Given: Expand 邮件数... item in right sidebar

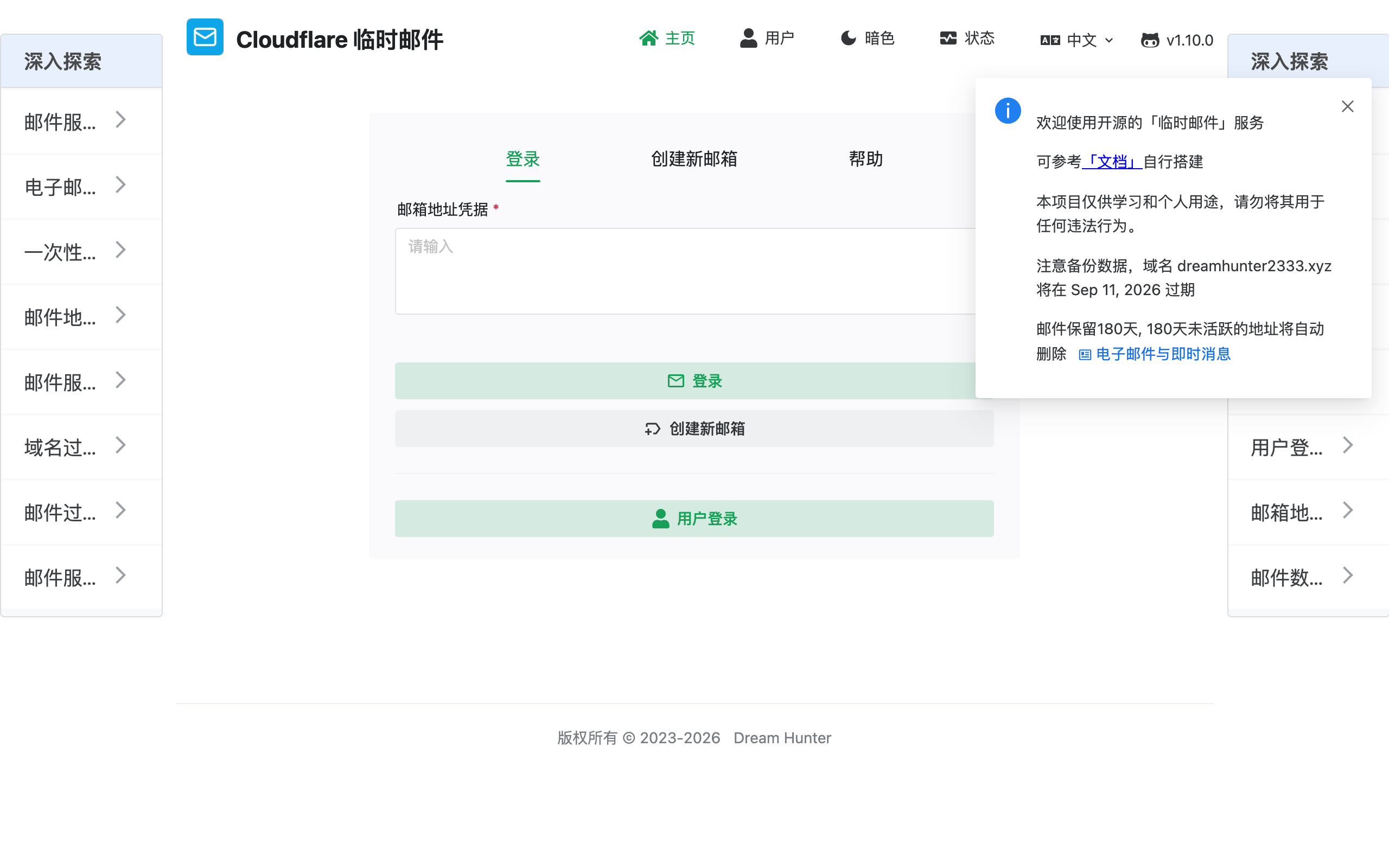Looking at the screenshot, I should coord(1308,577).
